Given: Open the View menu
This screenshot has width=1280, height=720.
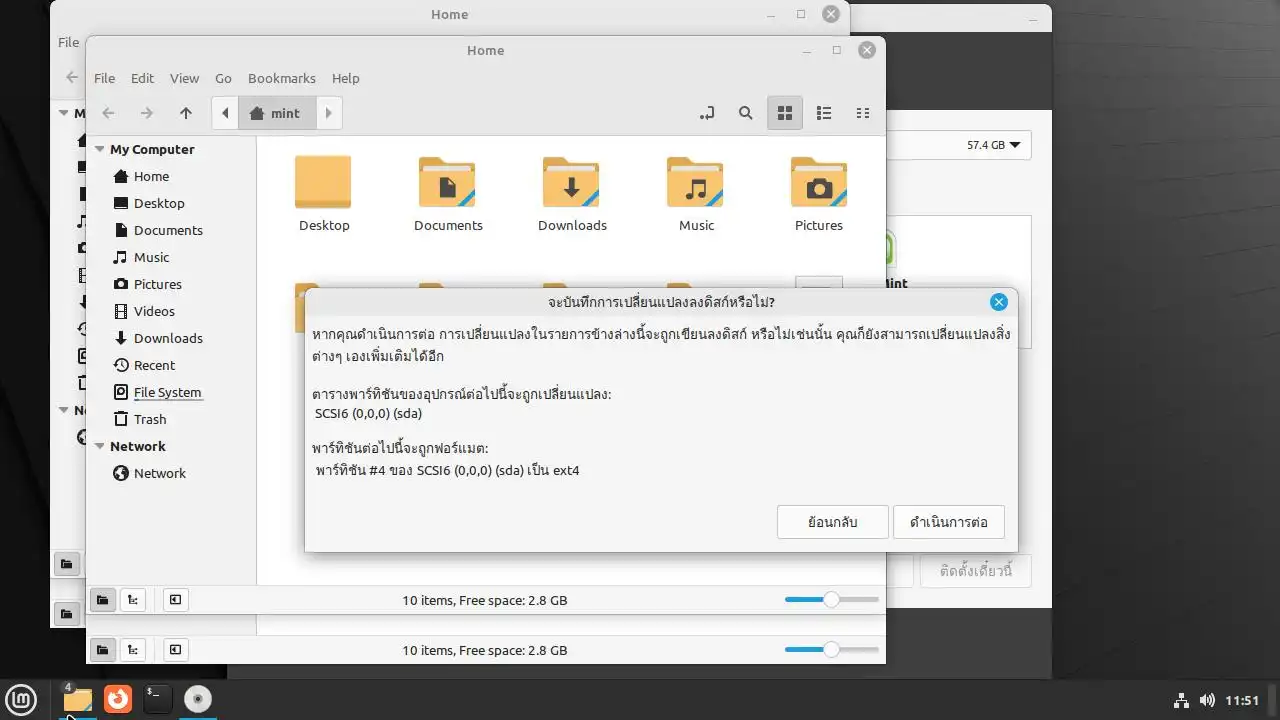Looking at the screenshot, I should pos(184,78).
